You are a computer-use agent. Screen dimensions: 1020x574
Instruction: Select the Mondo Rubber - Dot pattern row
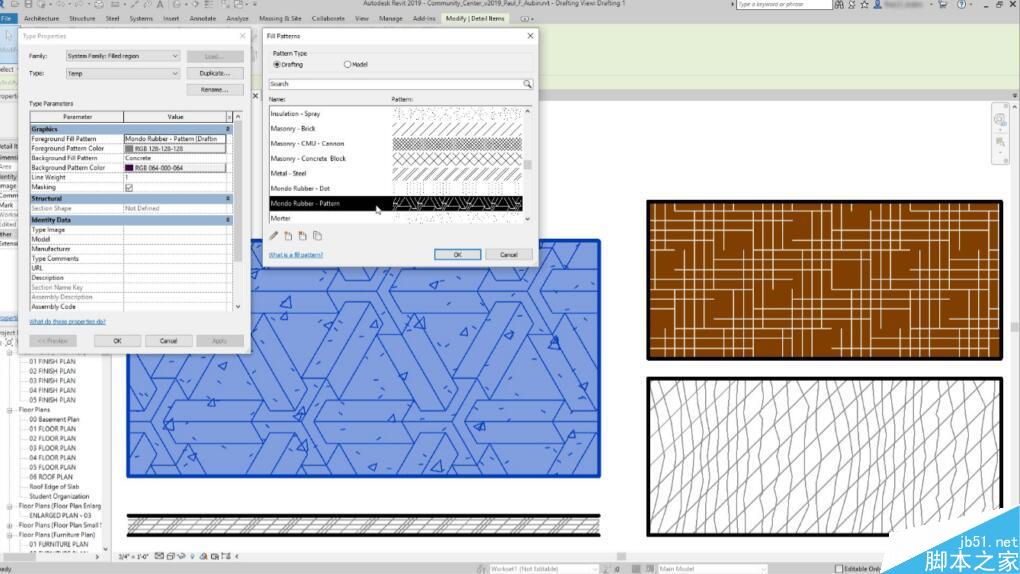396,189
